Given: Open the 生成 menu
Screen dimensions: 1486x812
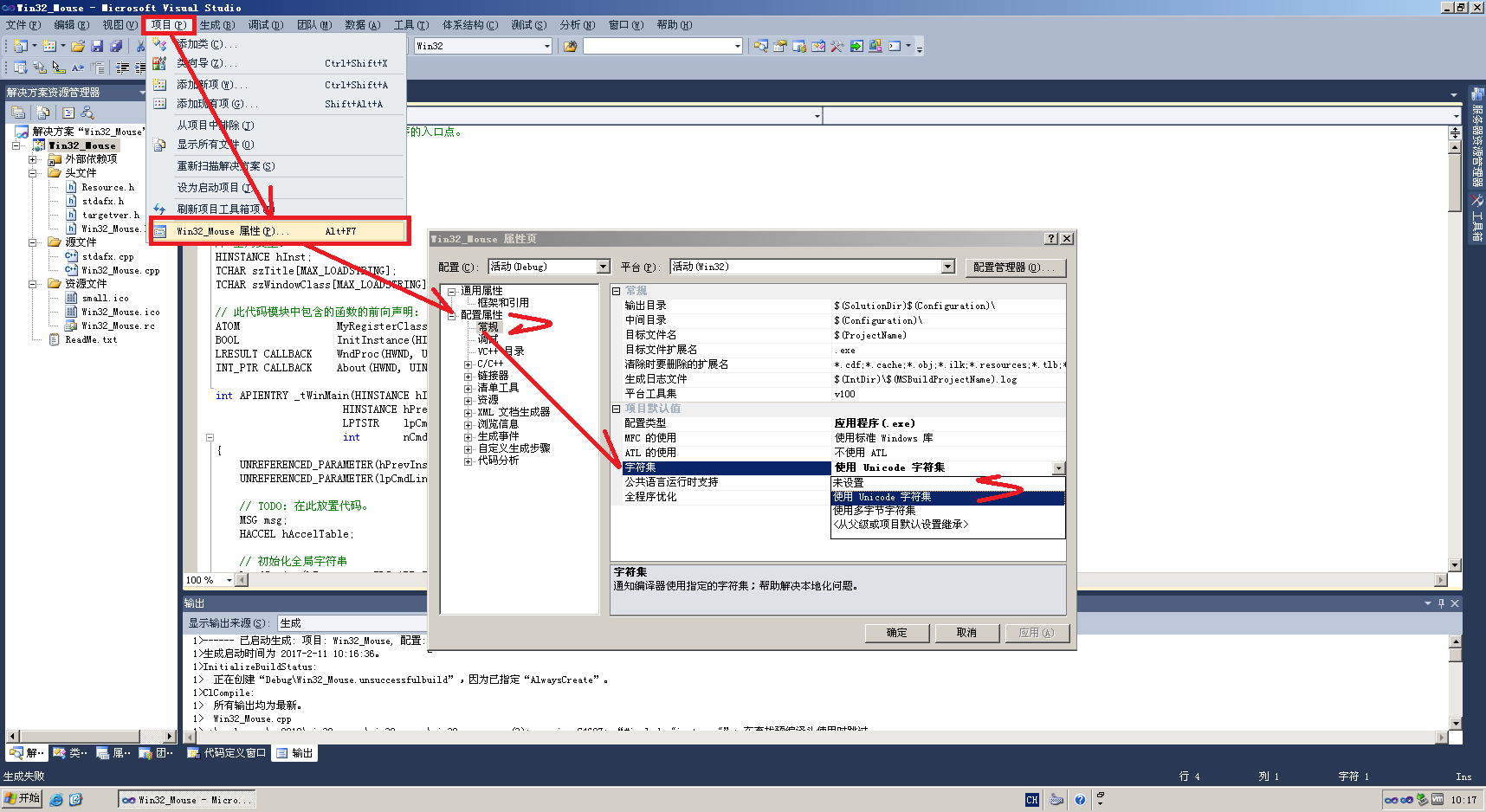Looking at the screenshot, I should 217,25.
